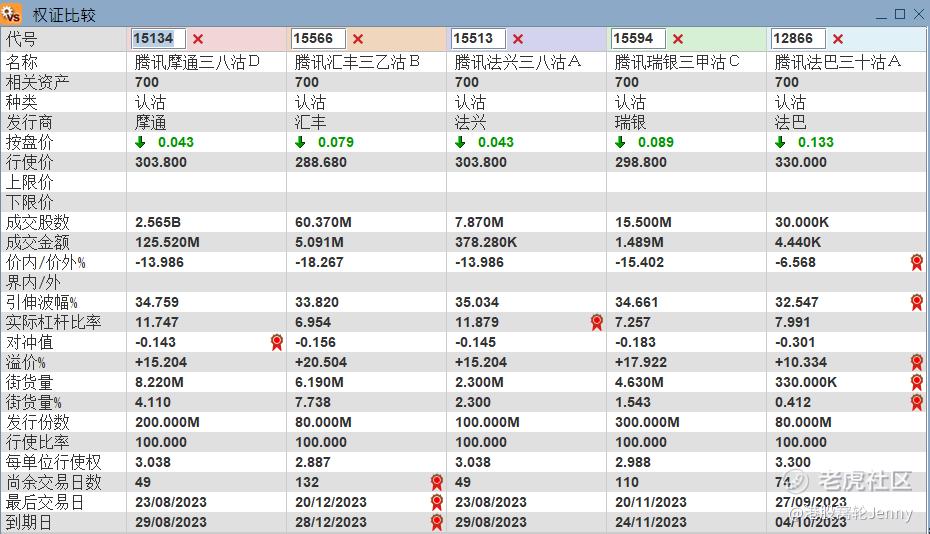Viewport: 930px width, 534px height.
Task: Click the volume value 2.565B
Action: [x=158, y=222]
